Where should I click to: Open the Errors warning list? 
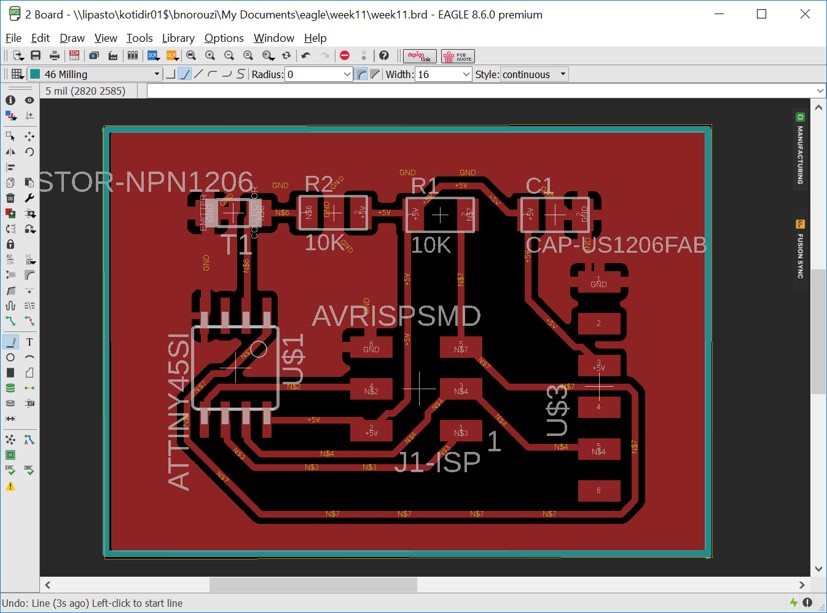tap(10, 486)
